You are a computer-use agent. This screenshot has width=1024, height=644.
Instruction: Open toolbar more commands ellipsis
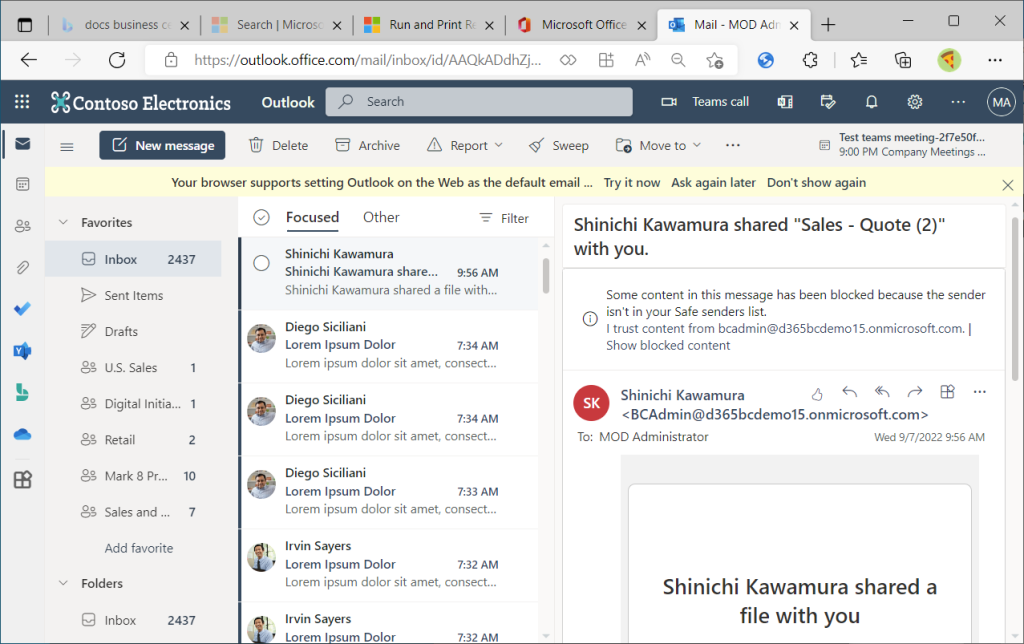click(733, 145)
